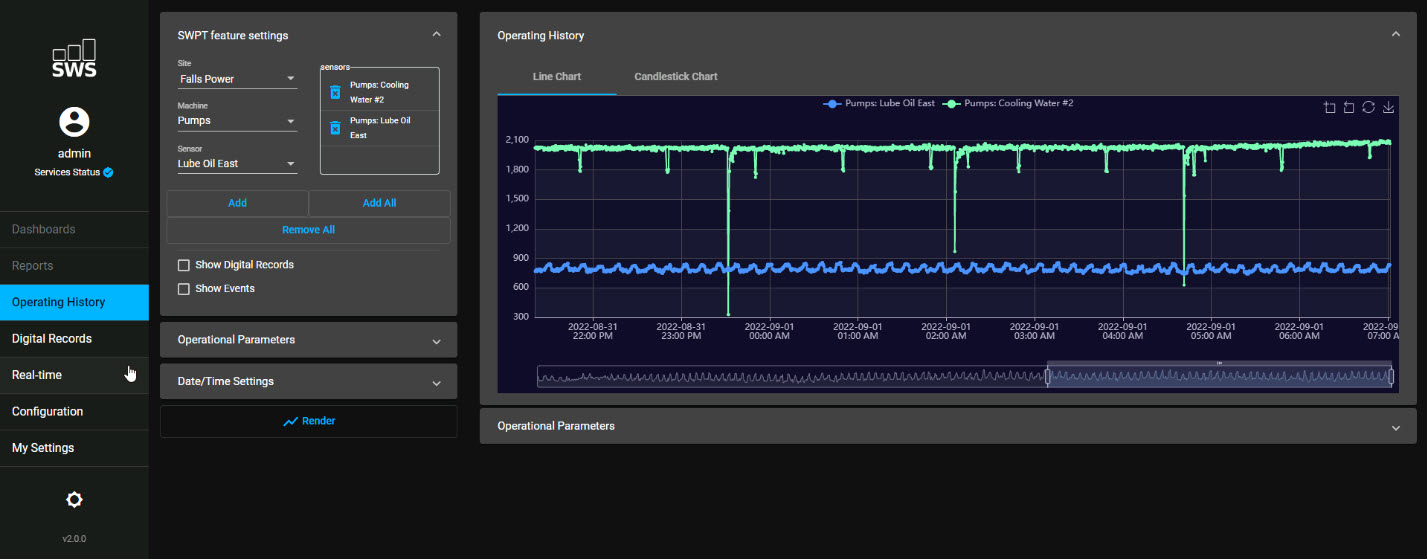Open the admin user avatar
Viewport: 1427px width, 559px height.
[74, 122]
